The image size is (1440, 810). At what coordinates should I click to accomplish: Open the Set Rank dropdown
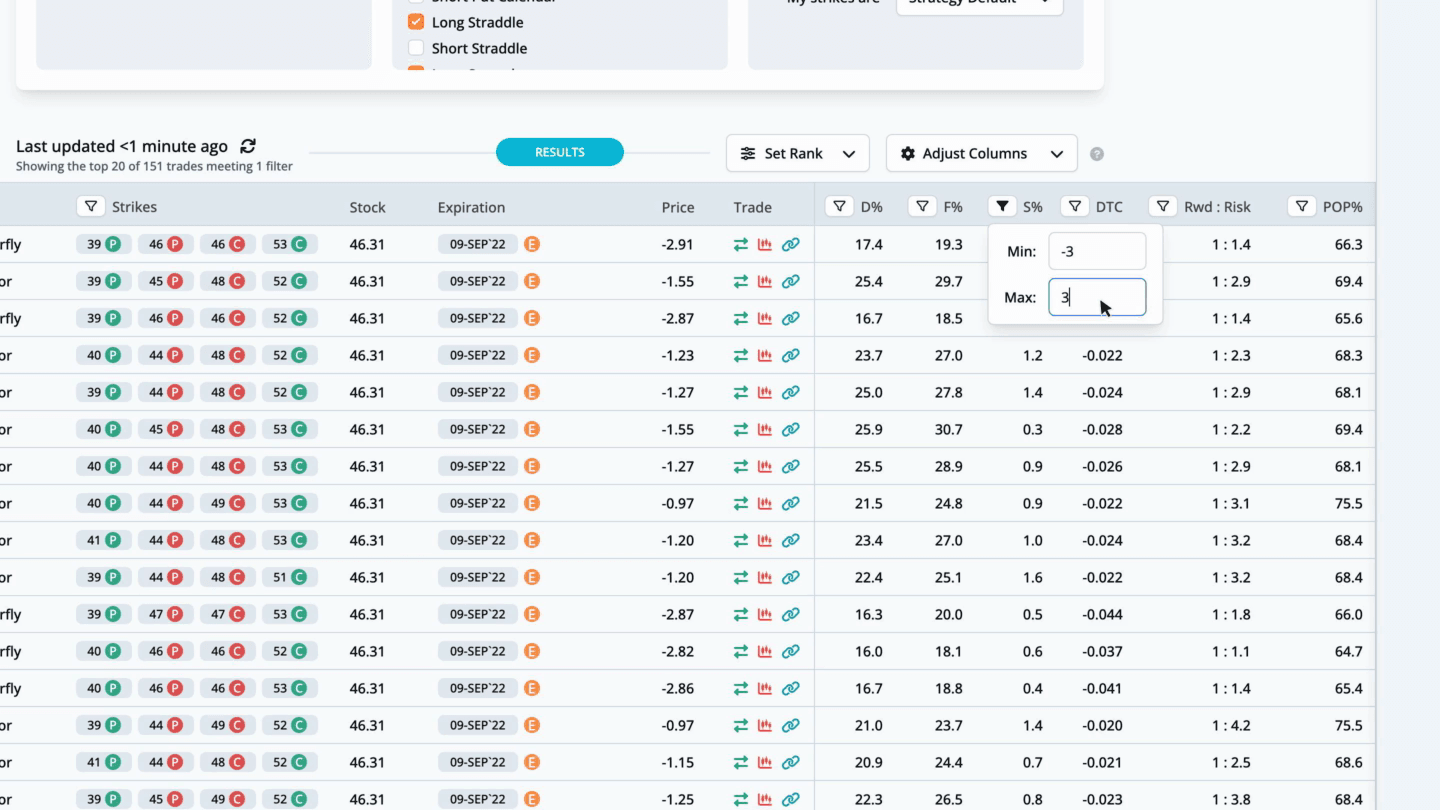pyautogui.click(x=798, y=153)
